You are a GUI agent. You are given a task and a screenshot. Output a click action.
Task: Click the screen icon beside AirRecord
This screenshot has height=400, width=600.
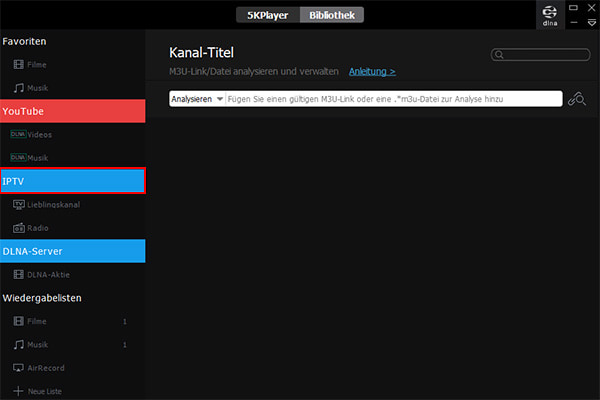point(18,368)
